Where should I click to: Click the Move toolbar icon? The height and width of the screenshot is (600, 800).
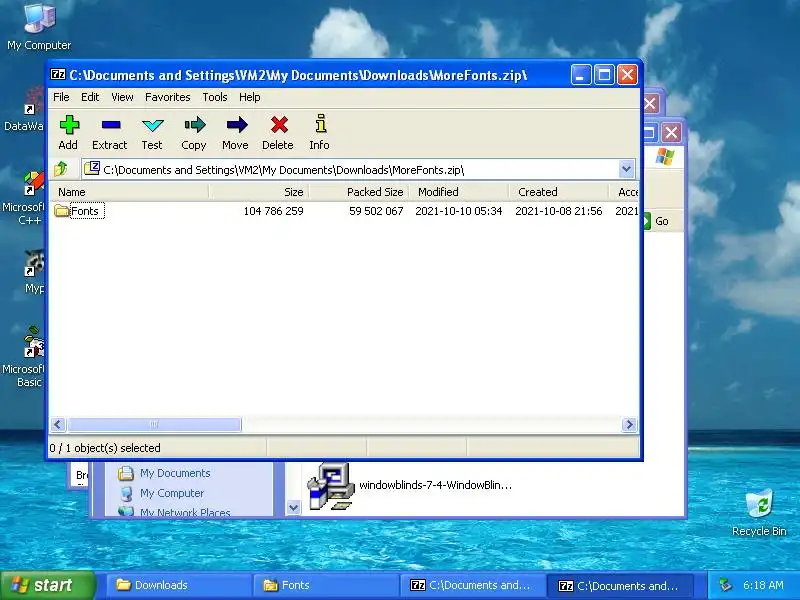(236, 132)
